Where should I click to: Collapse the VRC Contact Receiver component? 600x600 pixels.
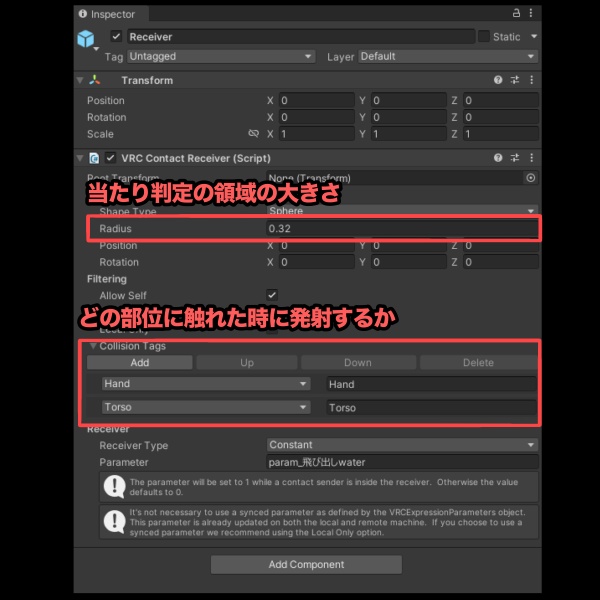tap(80, 158)
